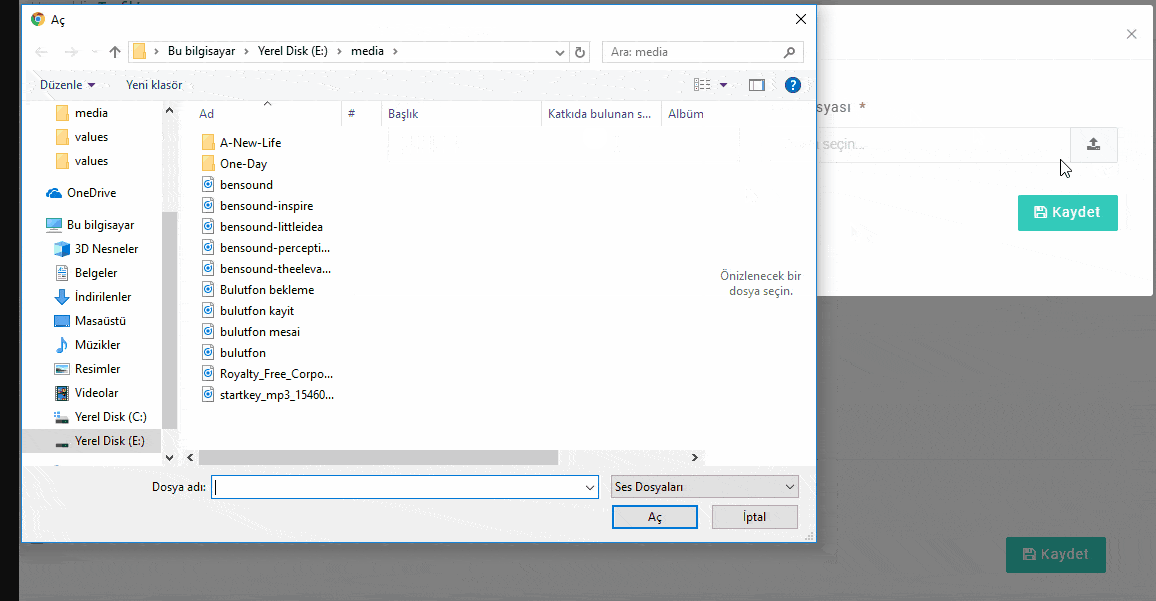Select the Bulutfon bekleme audio file
The image size is (1156, 601).
258,290
